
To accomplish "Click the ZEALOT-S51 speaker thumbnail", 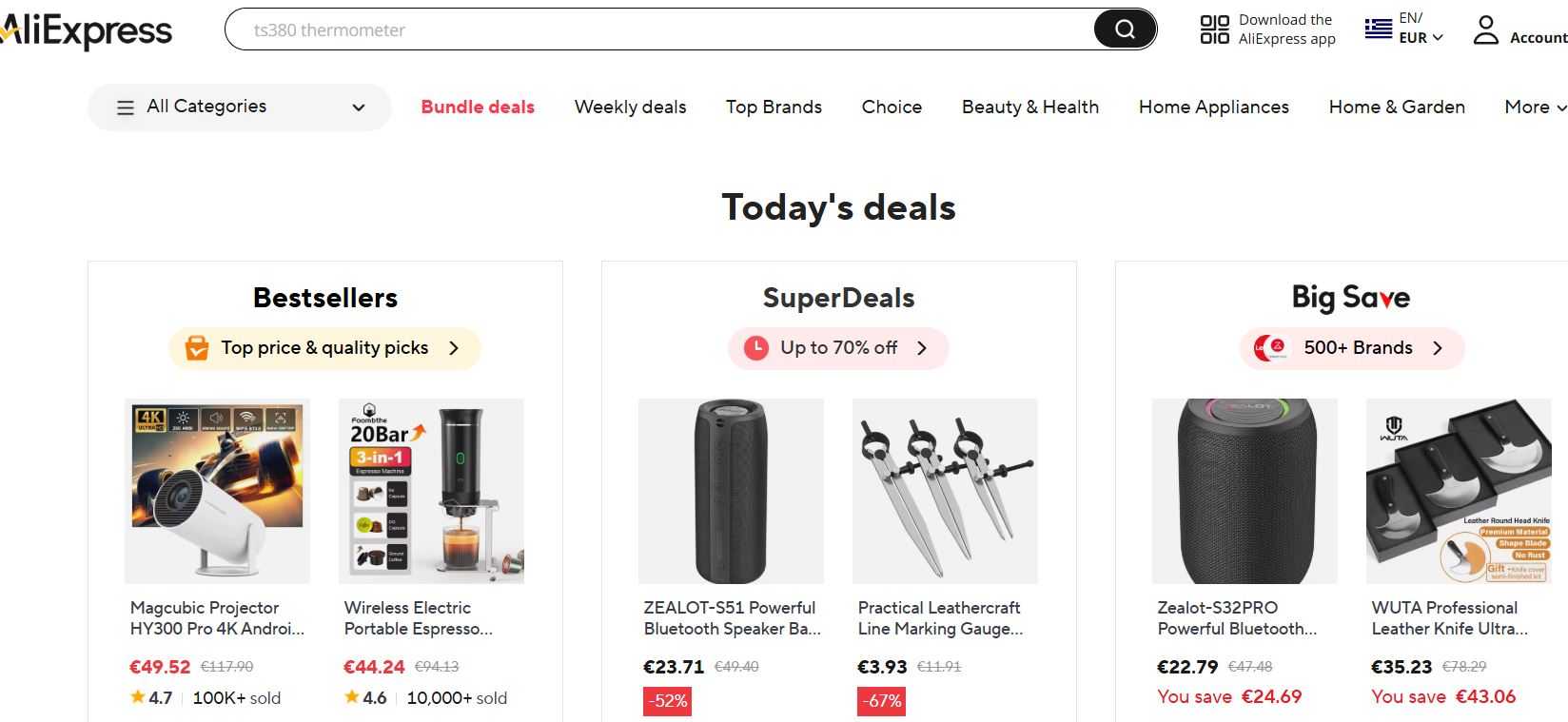I will pos(731,491).
